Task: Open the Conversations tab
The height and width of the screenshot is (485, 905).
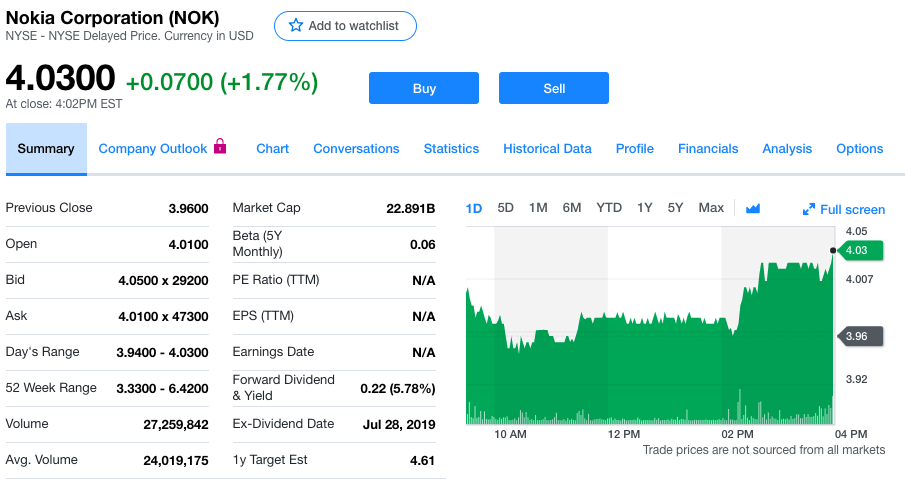Action: click(x=356, y=149)
